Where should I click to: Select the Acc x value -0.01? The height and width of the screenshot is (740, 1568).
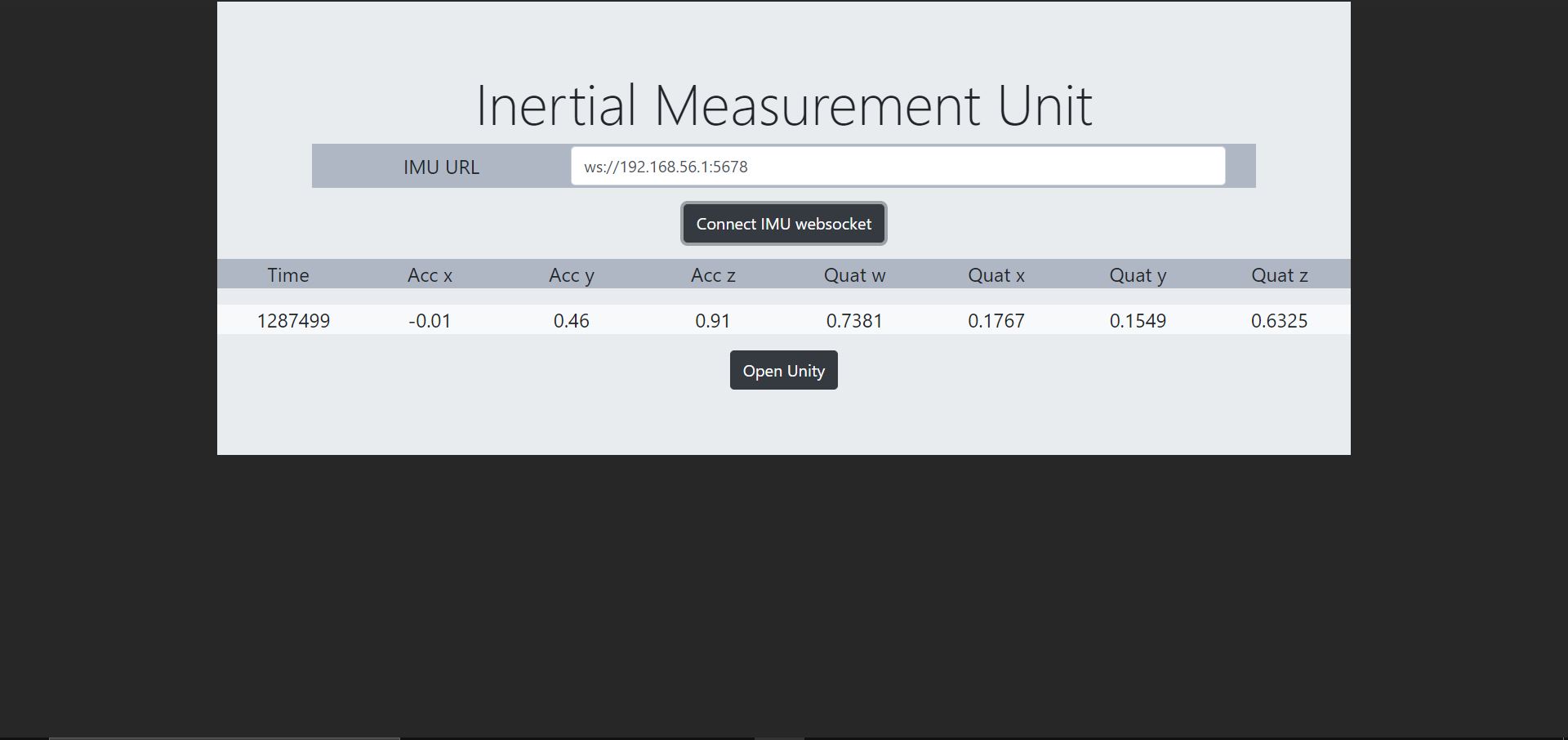430,321
